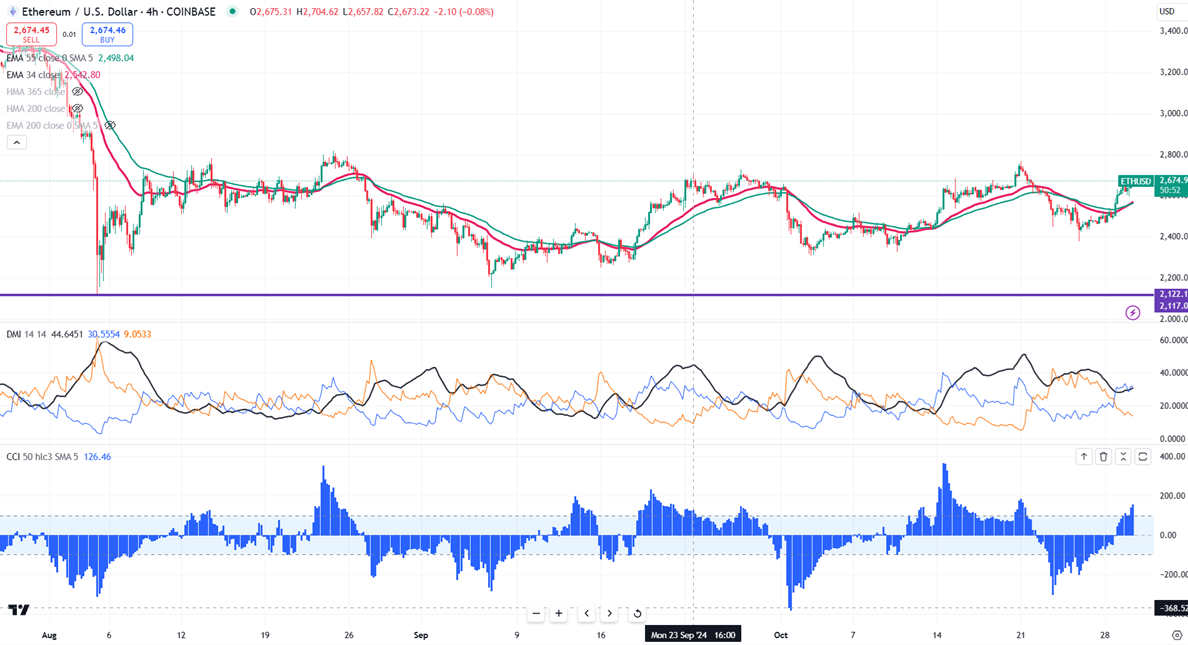Screen dimensions: 1188x645
Task: Maximize the CCI pane
Action: 1143,456
